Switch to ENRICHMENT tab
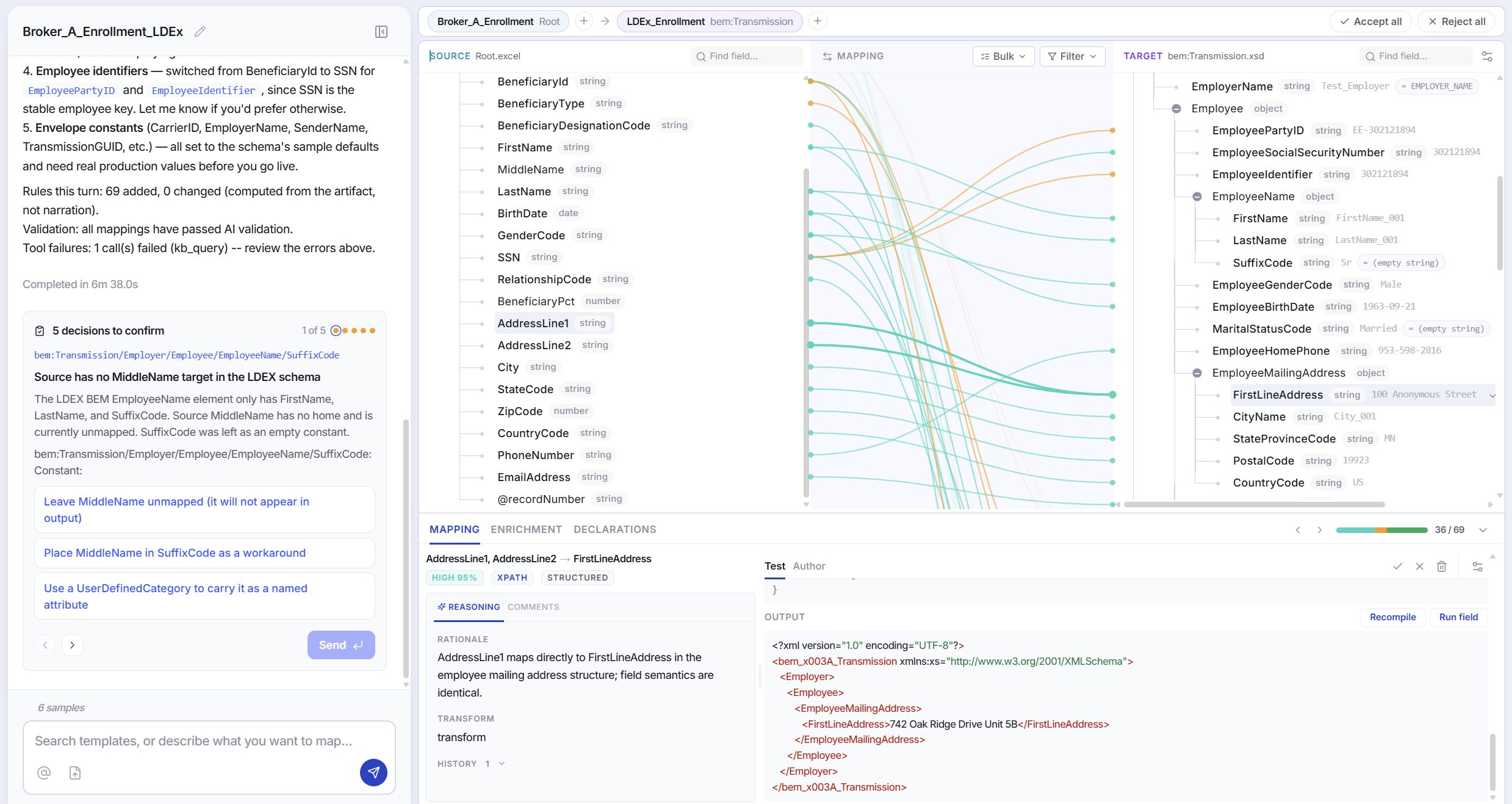 click(x=526, y=529)
